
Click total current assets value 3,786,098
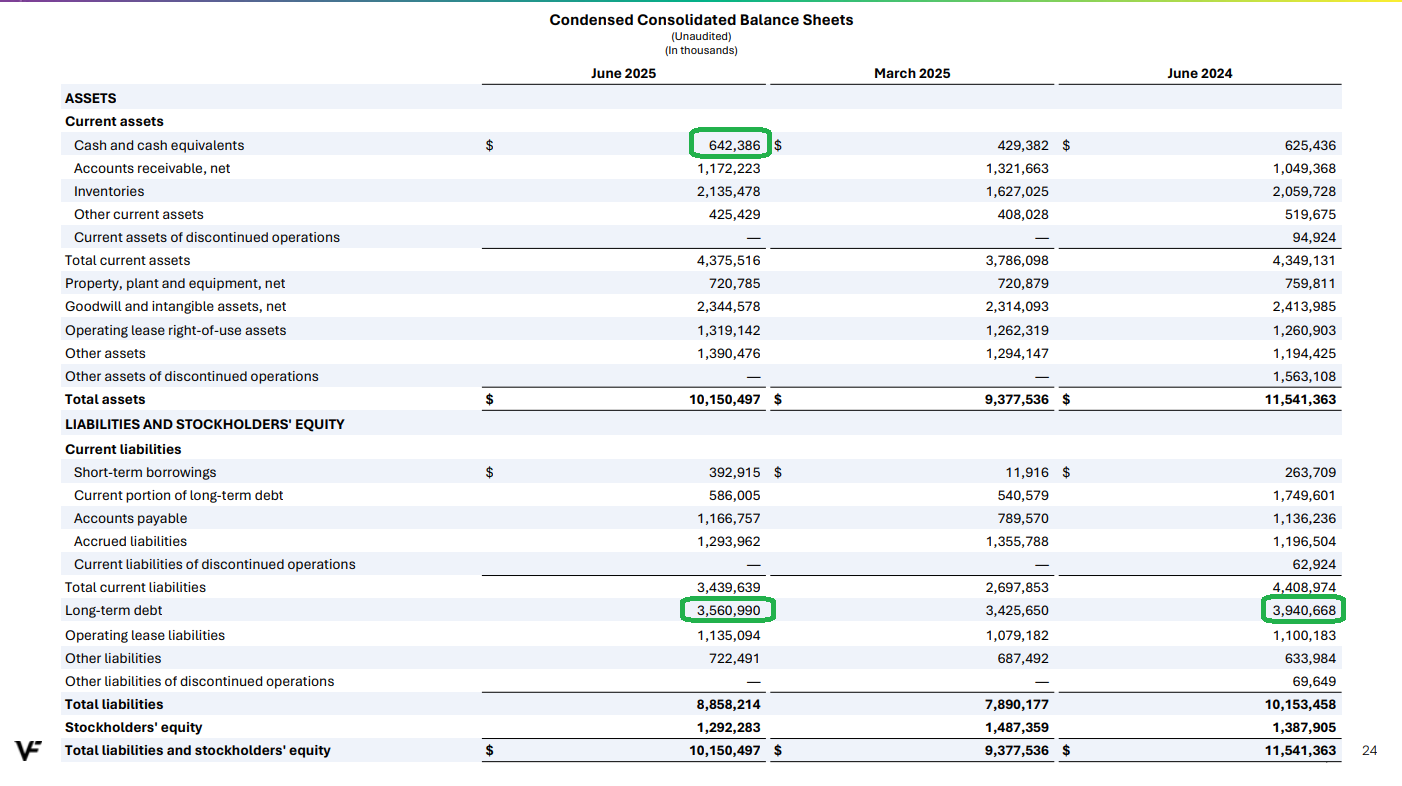click(1017, 260)
